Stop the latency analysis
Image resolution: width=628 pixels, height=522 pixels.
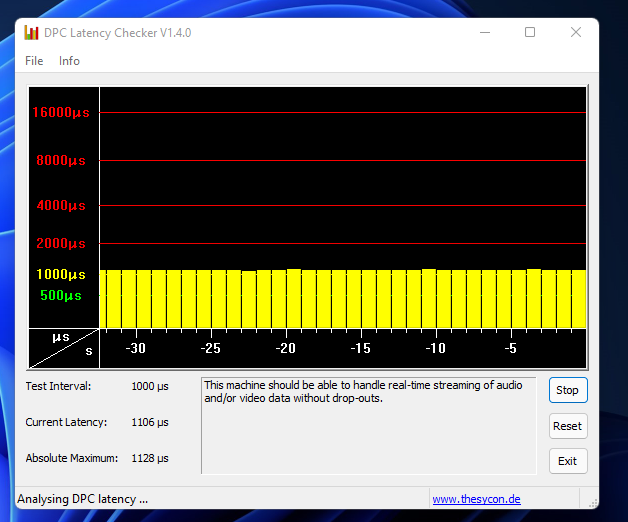pyautogui.click(x=568, y=390)
